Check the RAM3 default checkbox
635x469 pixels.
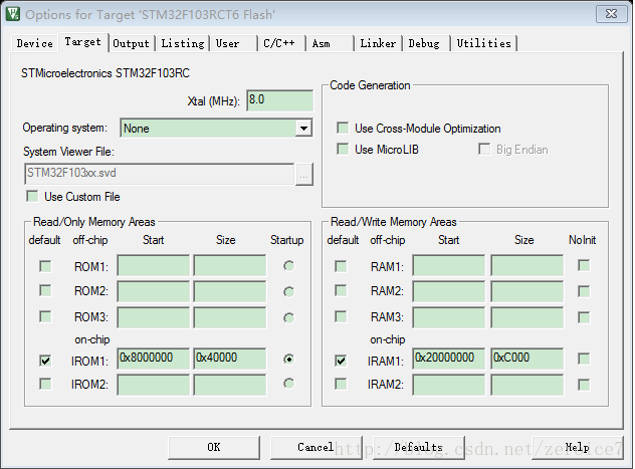(x=341, y=316)
